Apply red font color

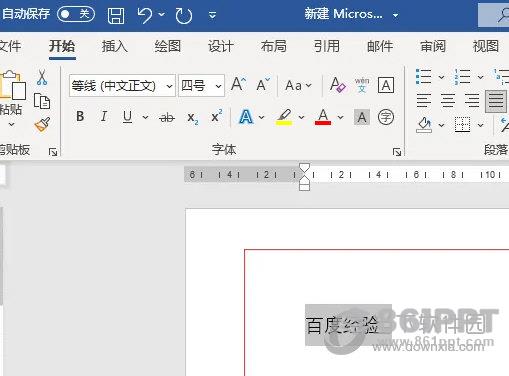pyautogui.click(x=323, y=117)
